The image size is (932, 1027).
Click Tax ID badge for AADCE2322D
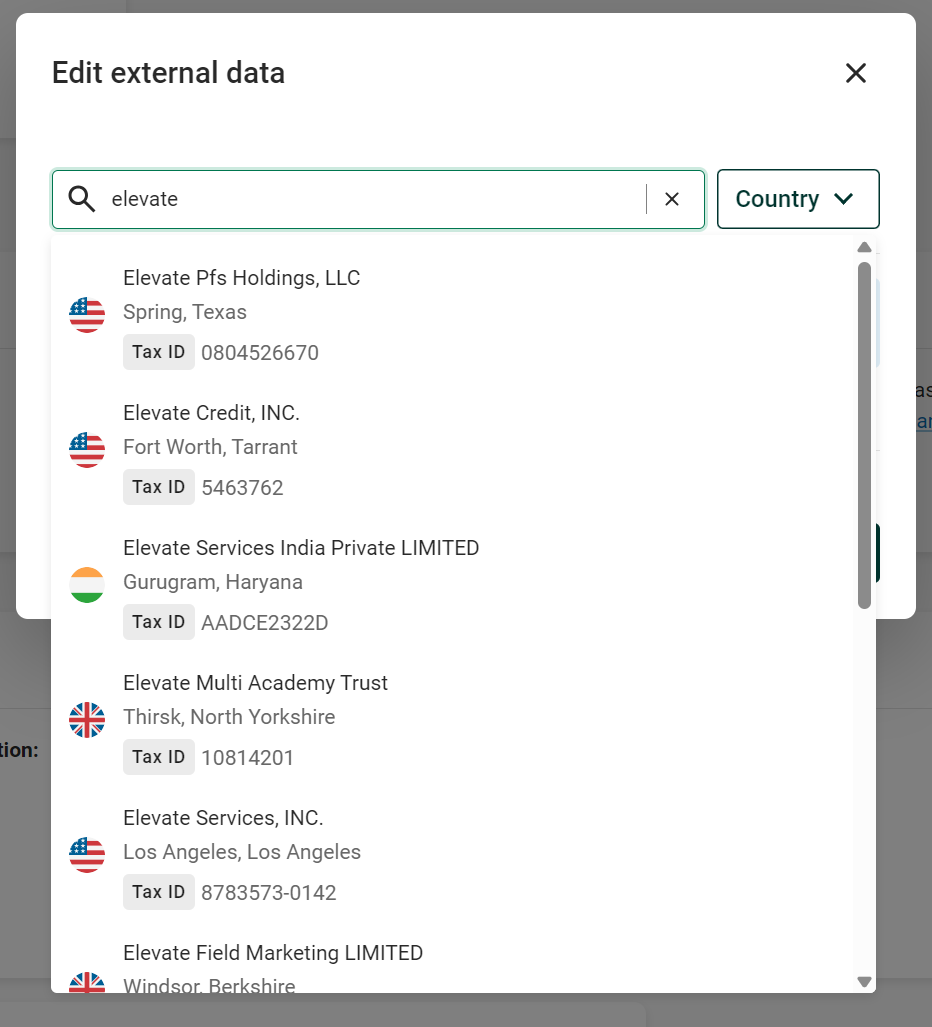pyautogui.click(x=158, y=622)
